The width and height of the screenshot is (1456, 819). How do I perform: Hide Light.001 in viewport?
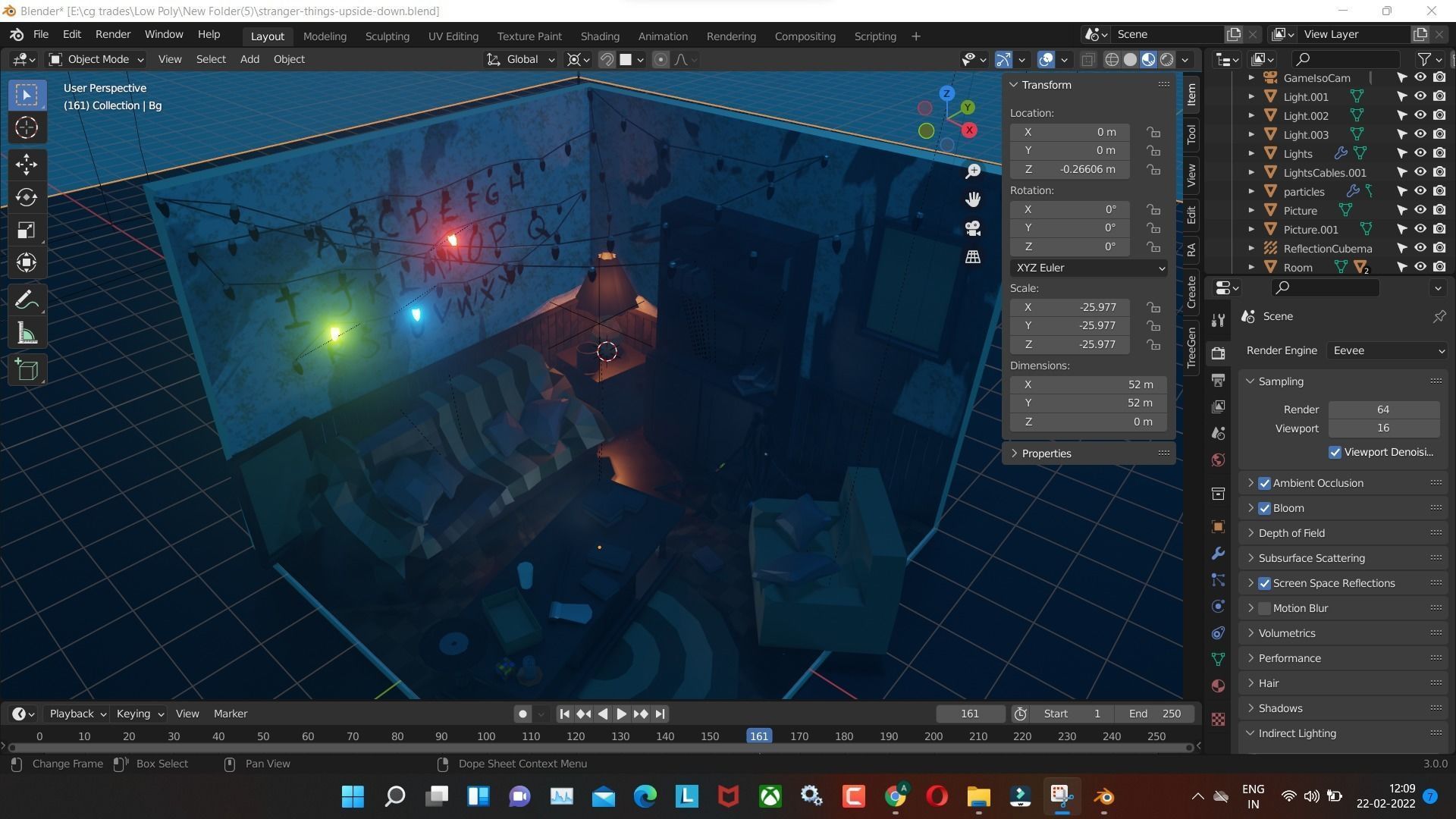click(x=1420, y=96)
